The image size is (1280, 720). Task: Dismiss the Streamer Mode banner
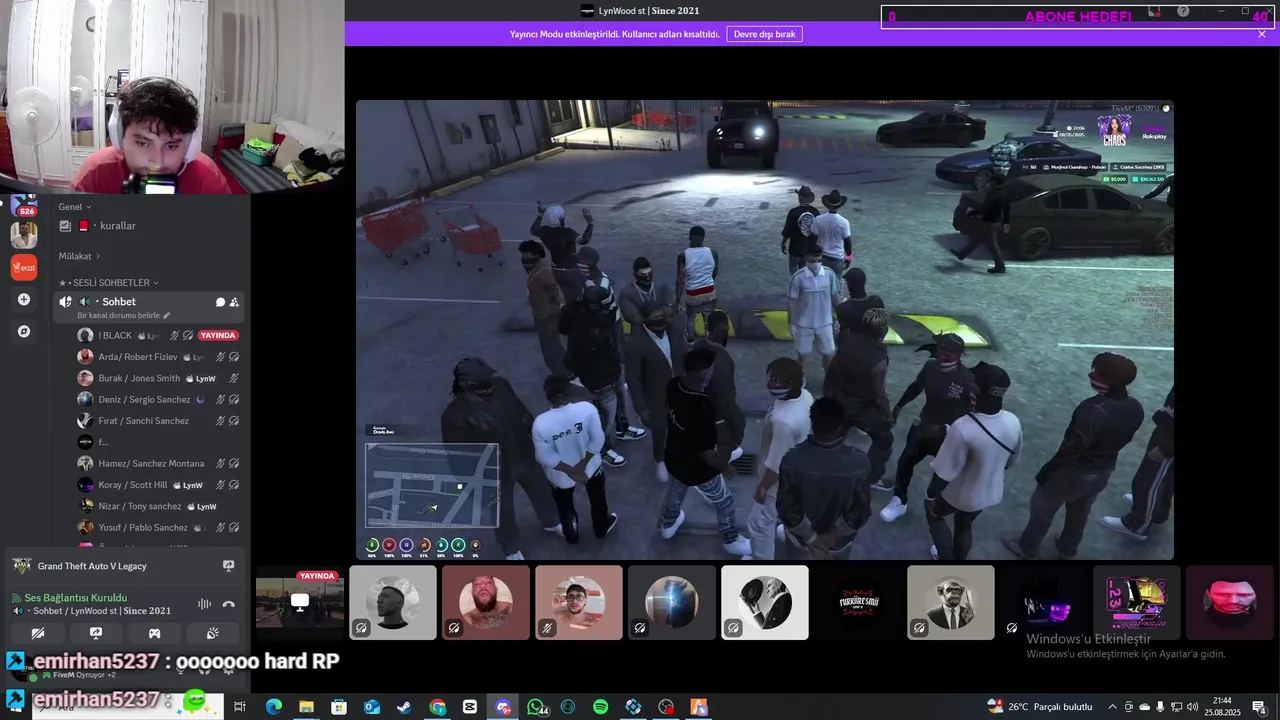tap(1262, 34)
